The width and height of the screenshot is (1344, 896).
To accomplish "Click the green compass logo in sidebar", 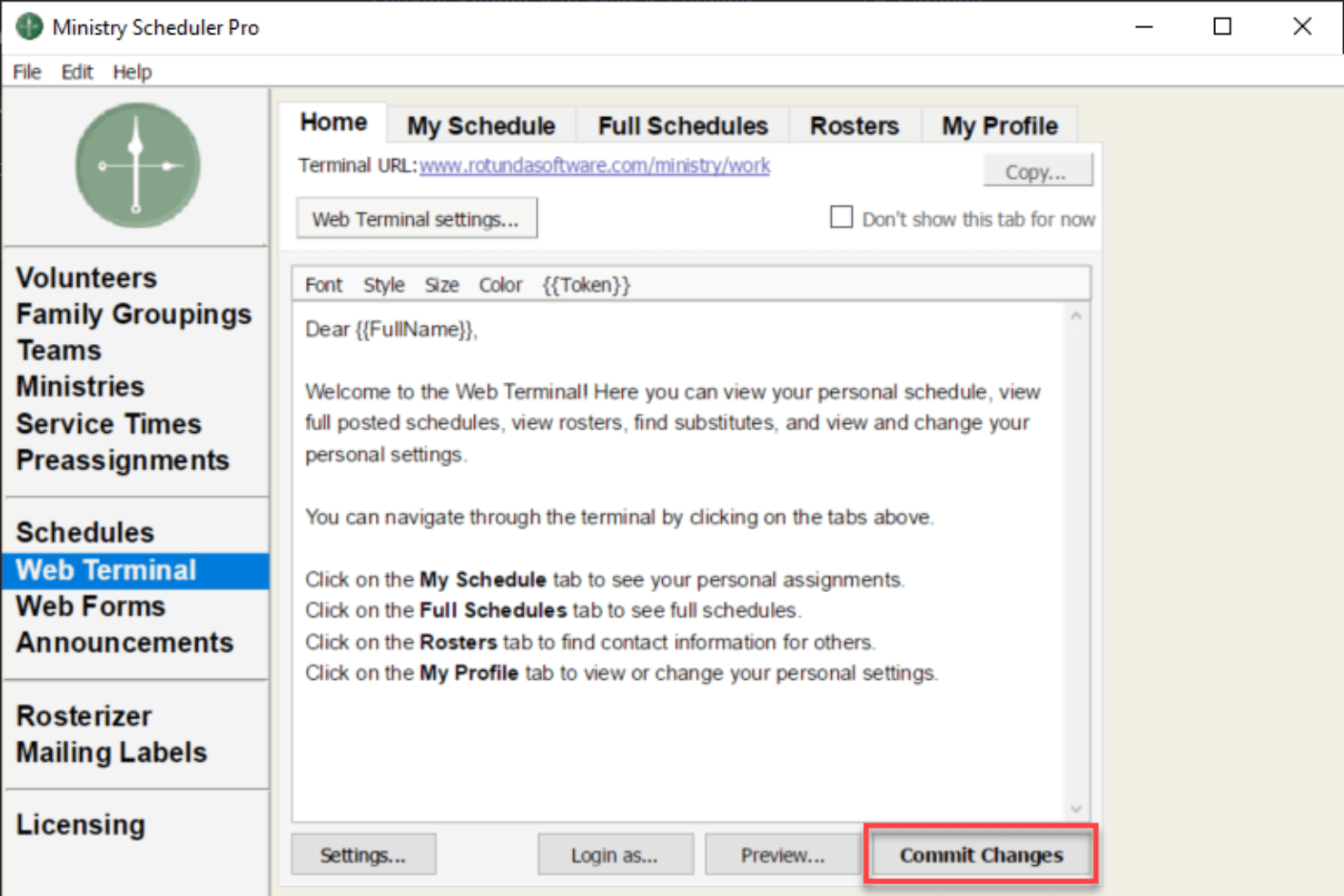I will (x=137, y=165).
